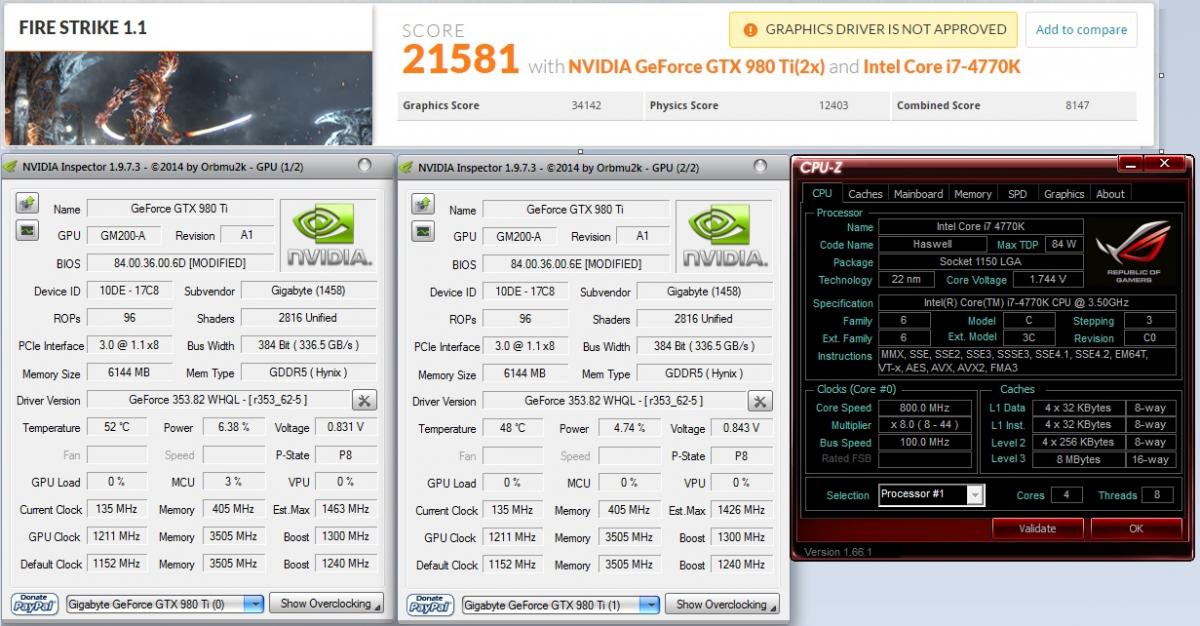Click the Multiplier x 8.0 ( 8 - 44 ) field
Image resolution: width=1200 pixels, height=626 pixels.
click(925, 425)
